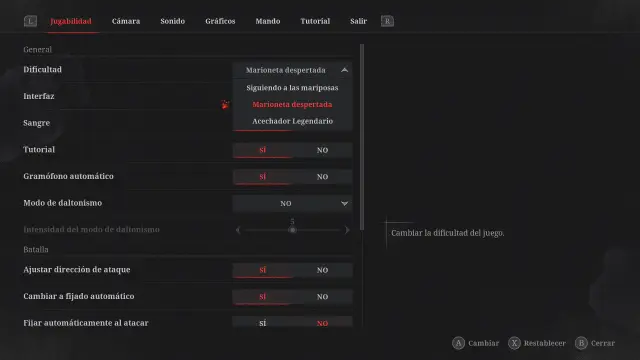This screenshot has height=360, width=640.
Task: Select the Interfaz setting row label
Action: click(x=39, y=96)
